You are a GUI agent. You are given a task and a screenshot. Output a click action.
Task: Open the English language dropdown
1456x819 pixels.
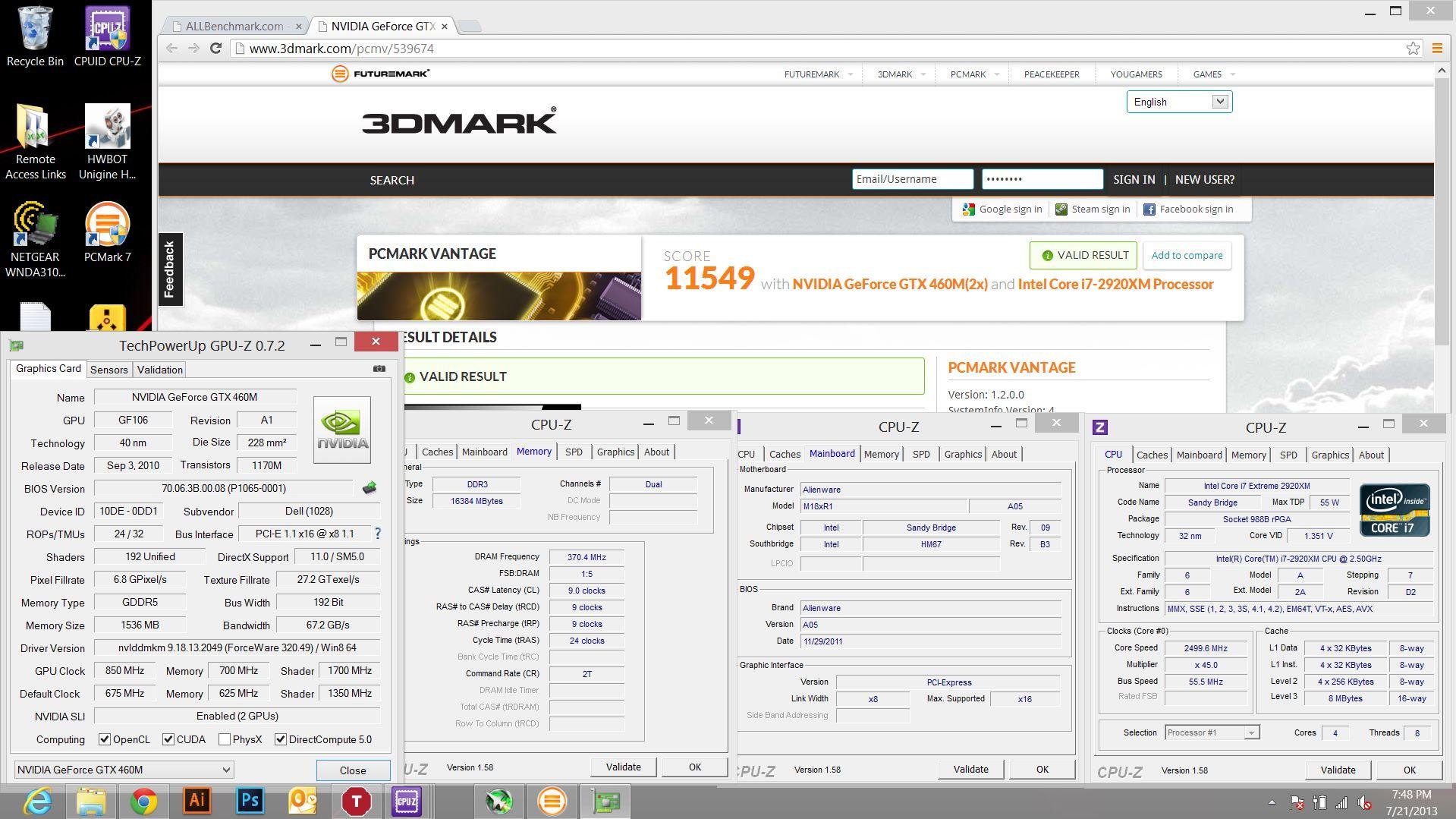[x=1179, y=102]
